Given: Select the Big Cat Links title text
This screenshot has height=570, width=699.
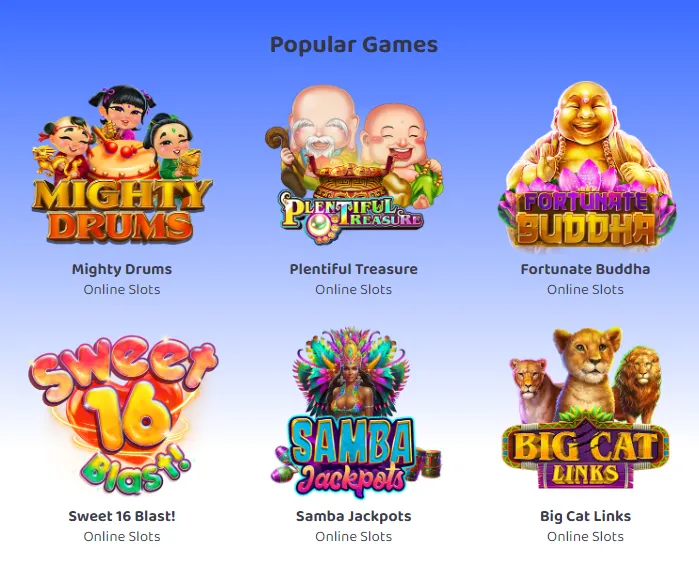Looking at the screenshot, I should coord(585,516).
